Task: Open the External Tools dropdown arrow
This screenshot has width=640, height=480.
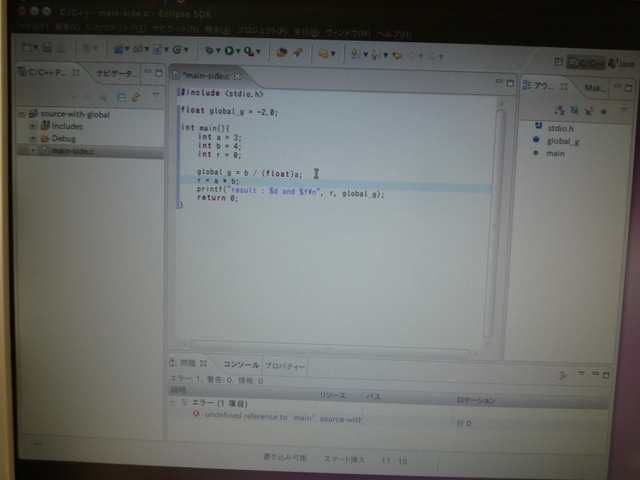Action: 258,52
